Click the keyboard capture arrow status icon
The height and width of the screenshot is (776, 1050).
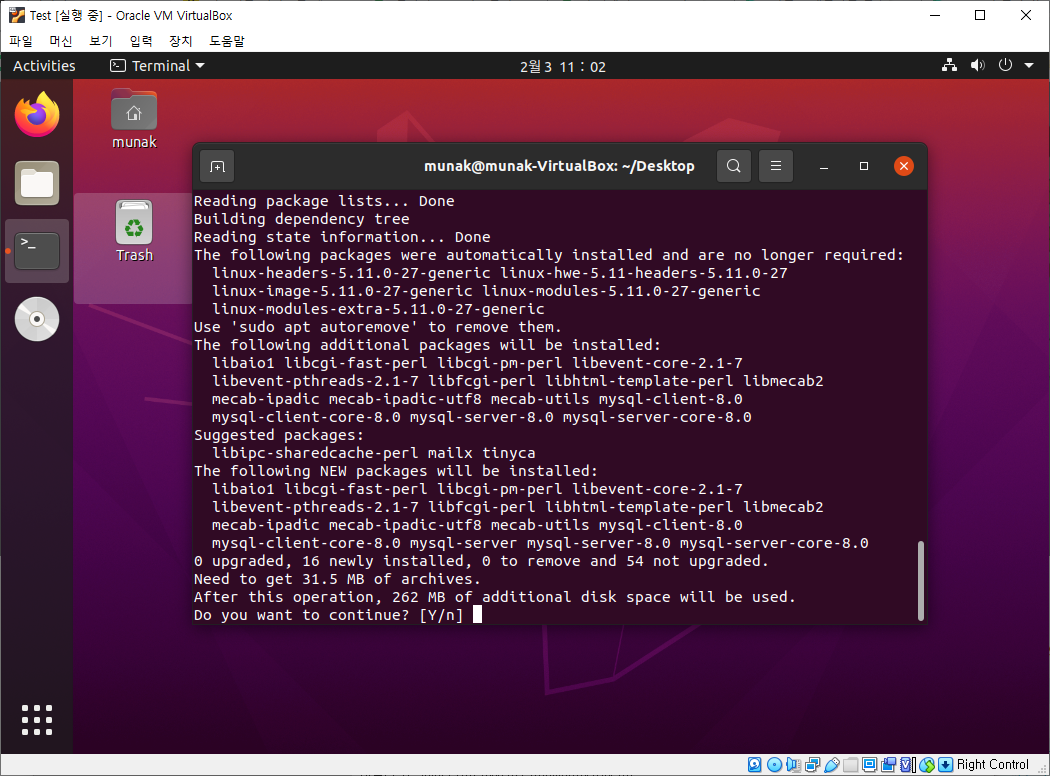click(x=946, y=764)
